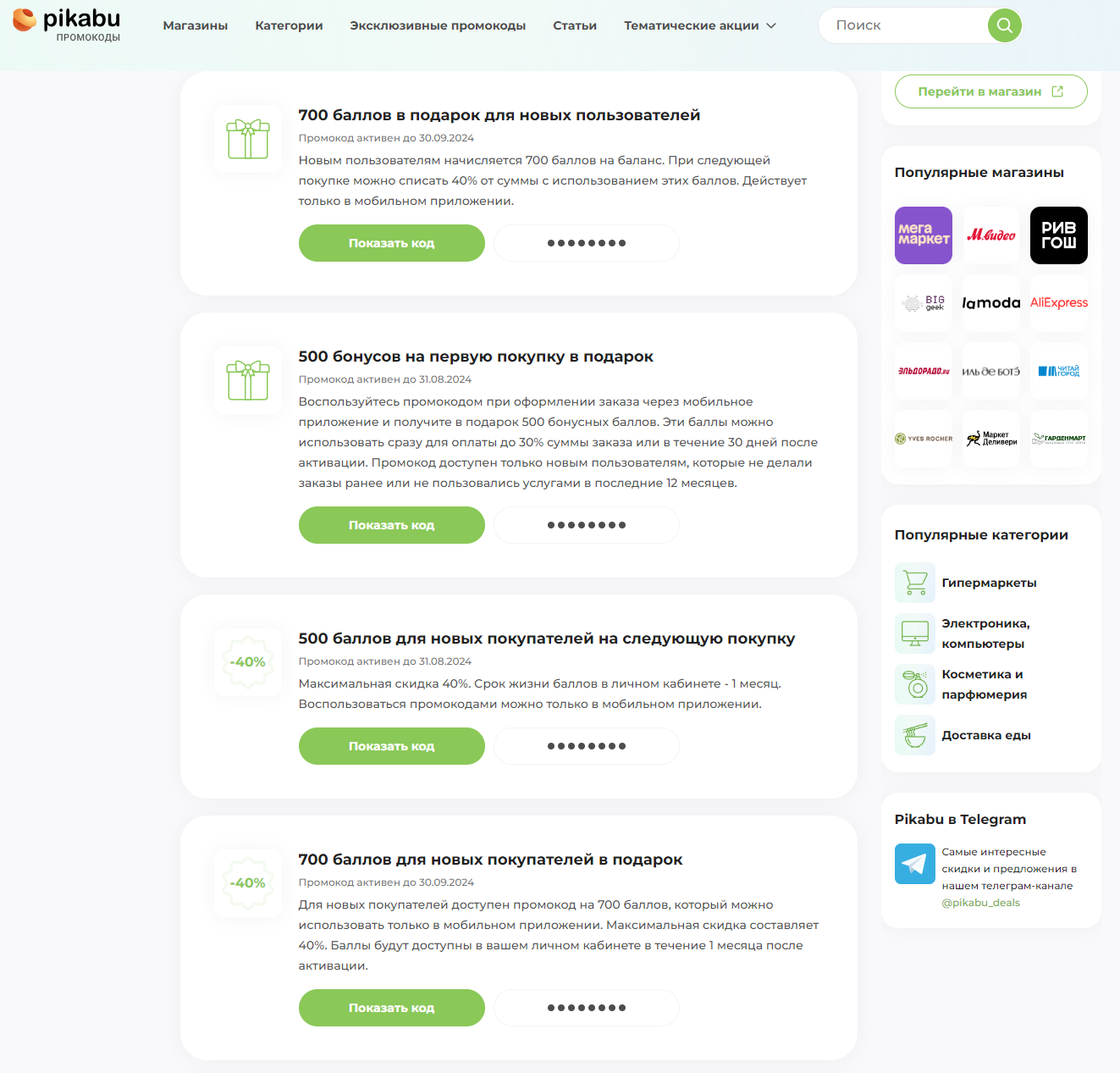
Task: Open the Lamoda store logo
Action: click(x=991, y=303)
